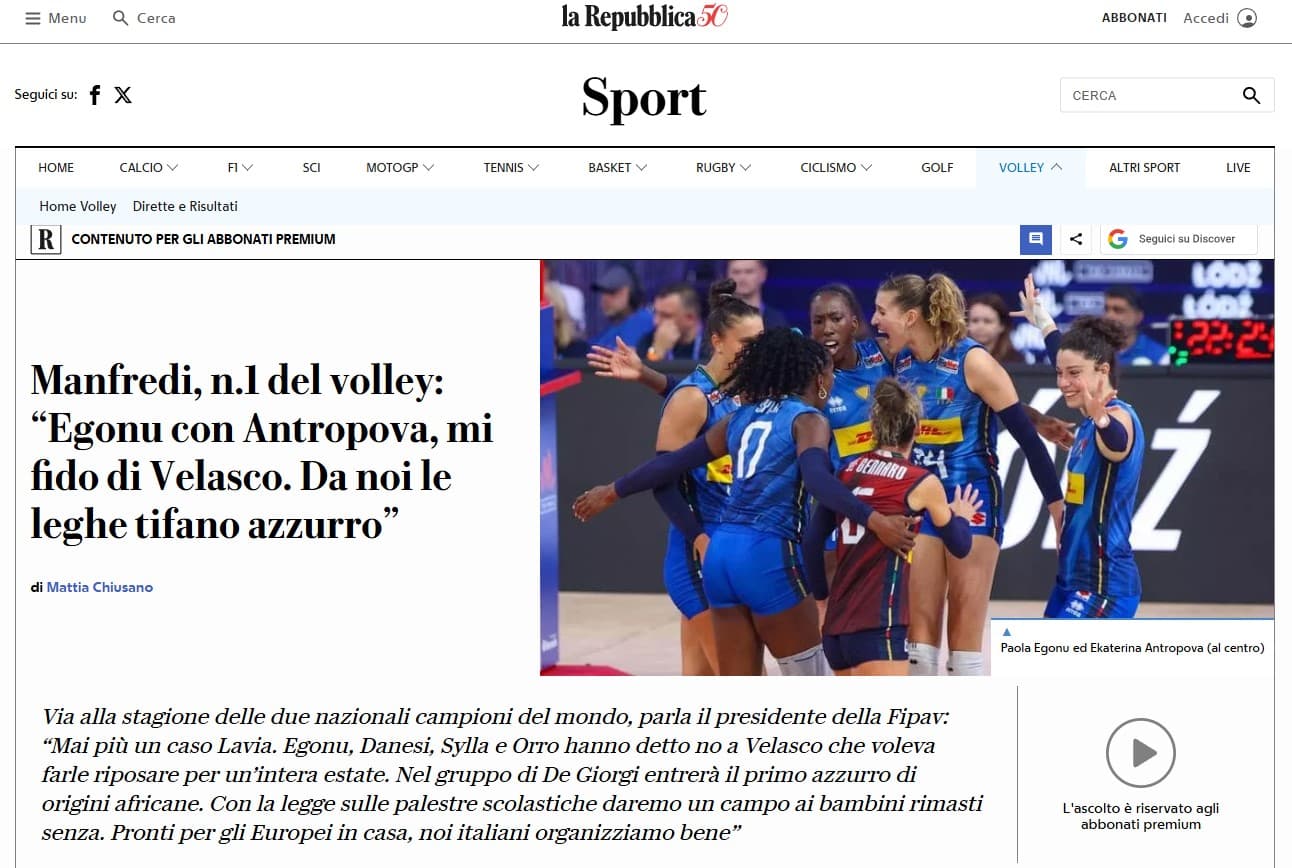Click Seguici su Discover button

tap(1178, 239)
